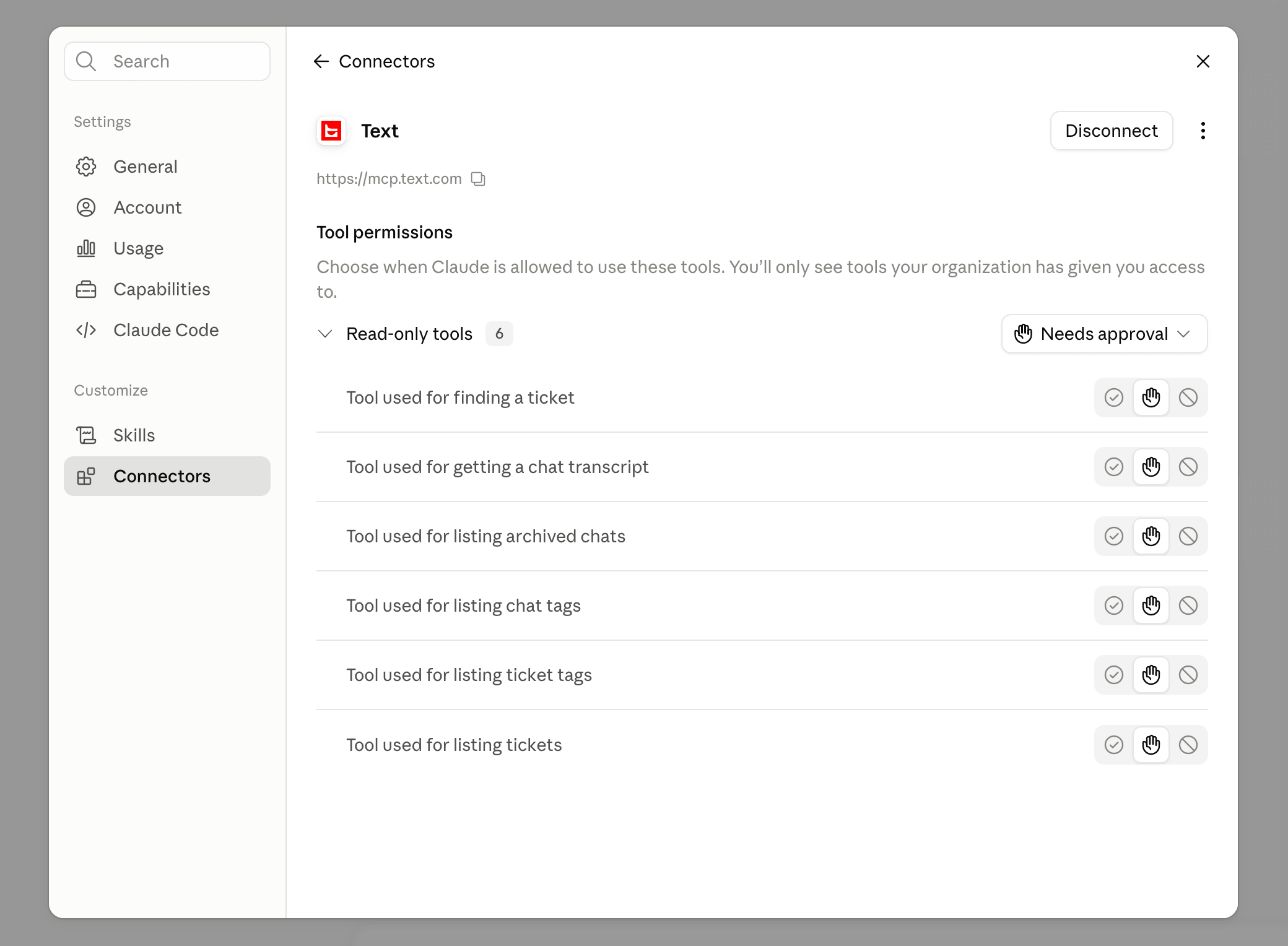Set listing archived chats to needs approval
The height and width of the screenshot is (946, 1288).
[x=1151, y=536]
